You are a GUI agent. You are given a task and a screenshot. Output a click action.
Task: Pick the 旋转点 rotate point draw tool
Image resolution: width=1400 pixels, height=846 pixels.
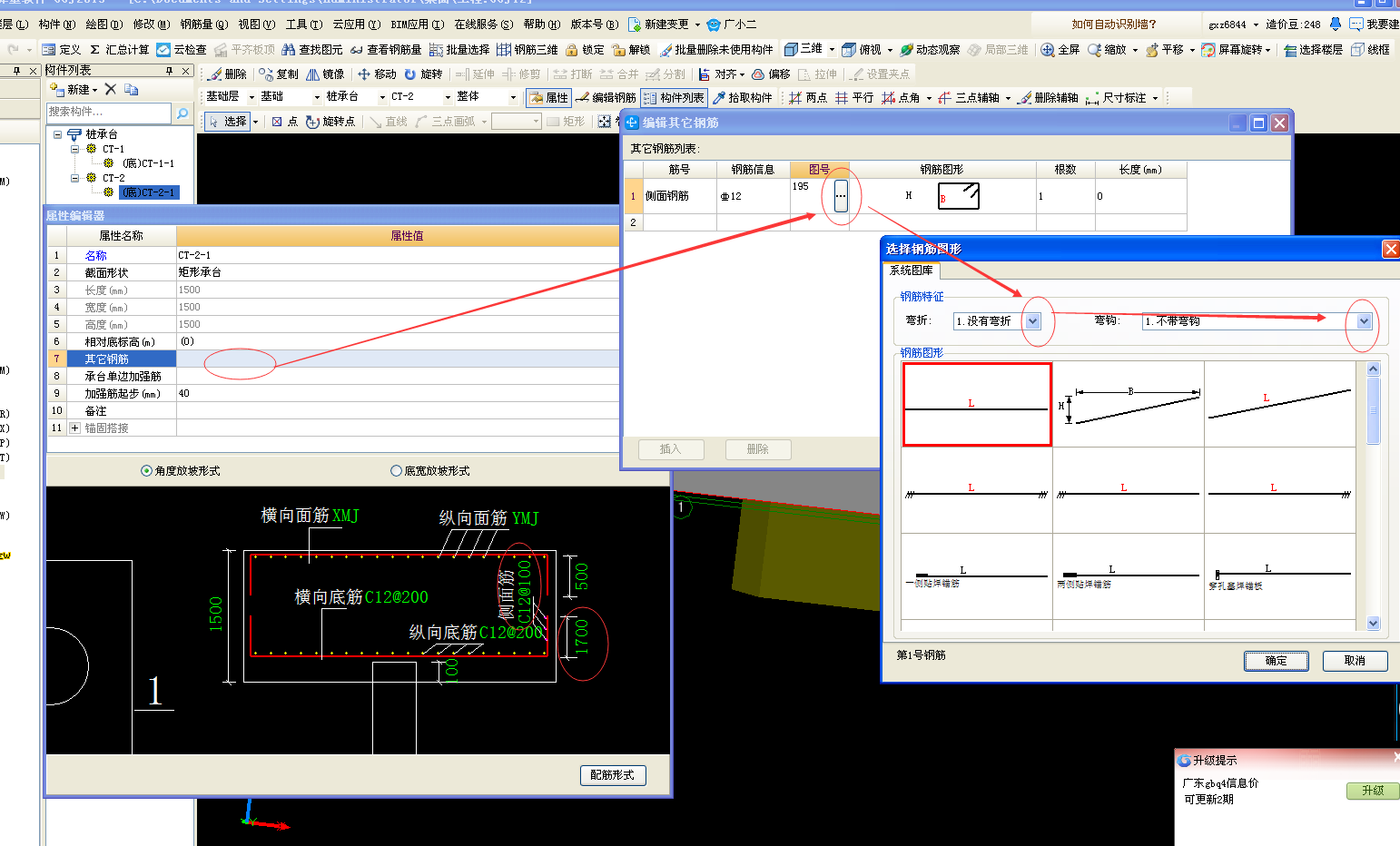(x=330, y=121)
